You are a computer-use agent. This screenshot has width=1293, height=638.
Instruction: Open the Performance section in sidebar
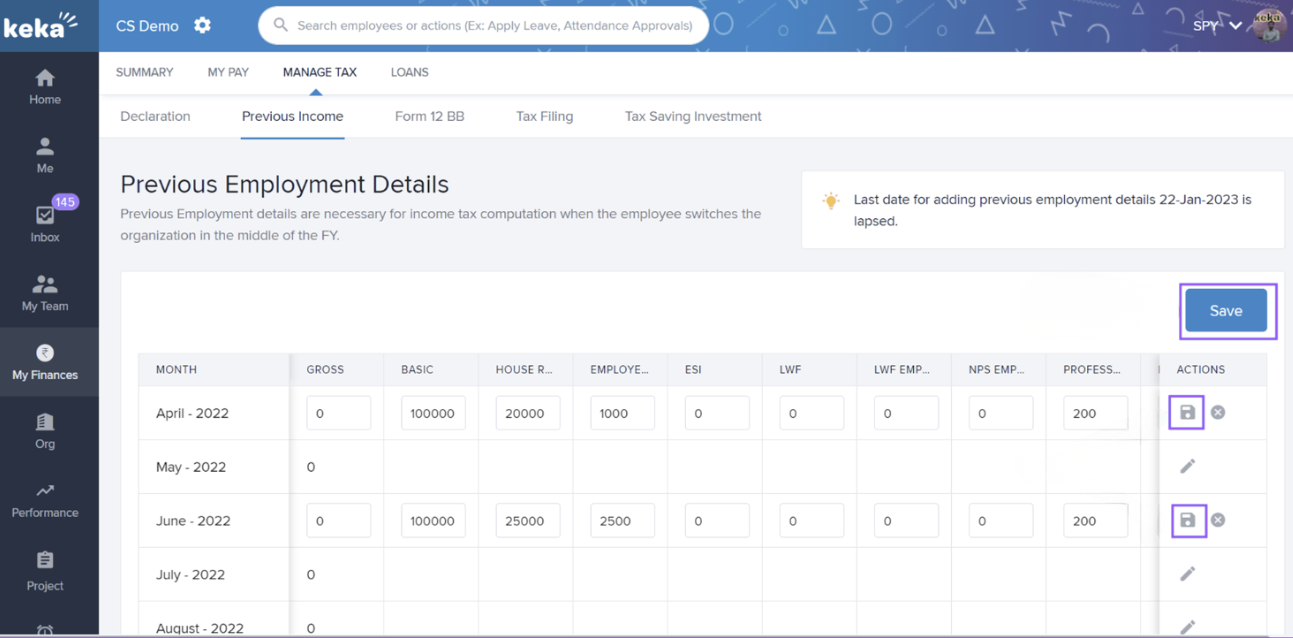pos(45,500)
